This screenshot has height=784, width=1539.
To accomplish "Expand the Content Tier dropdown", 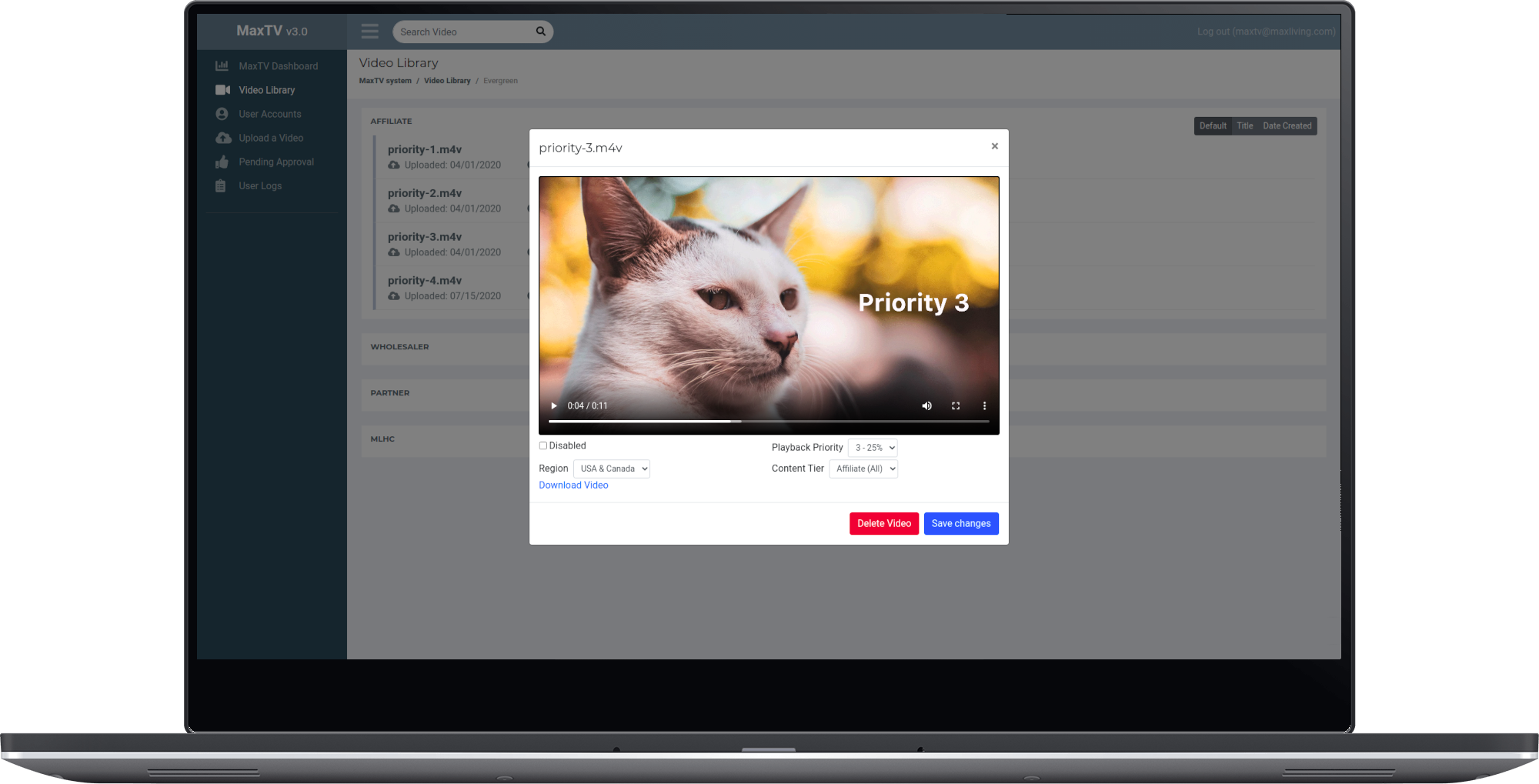I will point(863,469).
